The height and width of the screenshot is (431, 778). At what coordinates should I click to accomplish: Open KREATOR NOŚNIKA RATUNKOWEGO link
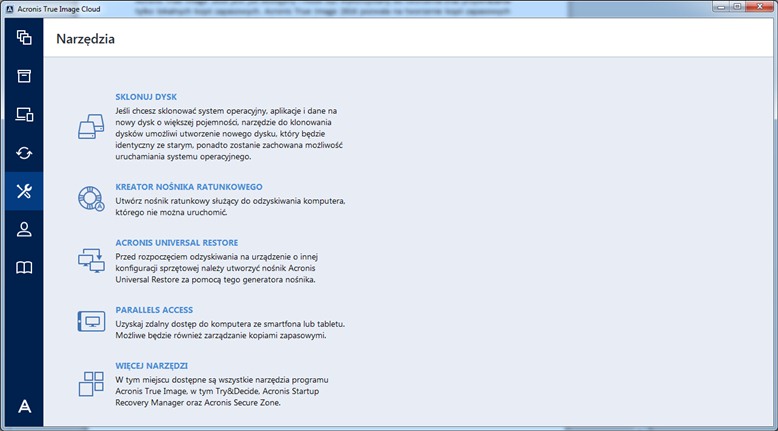189,187
